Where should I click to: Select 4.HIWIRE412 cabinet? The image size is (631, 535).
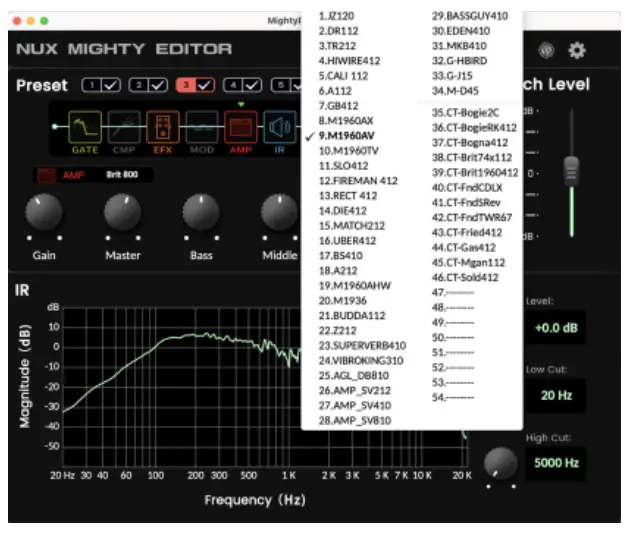pos(349,61)
